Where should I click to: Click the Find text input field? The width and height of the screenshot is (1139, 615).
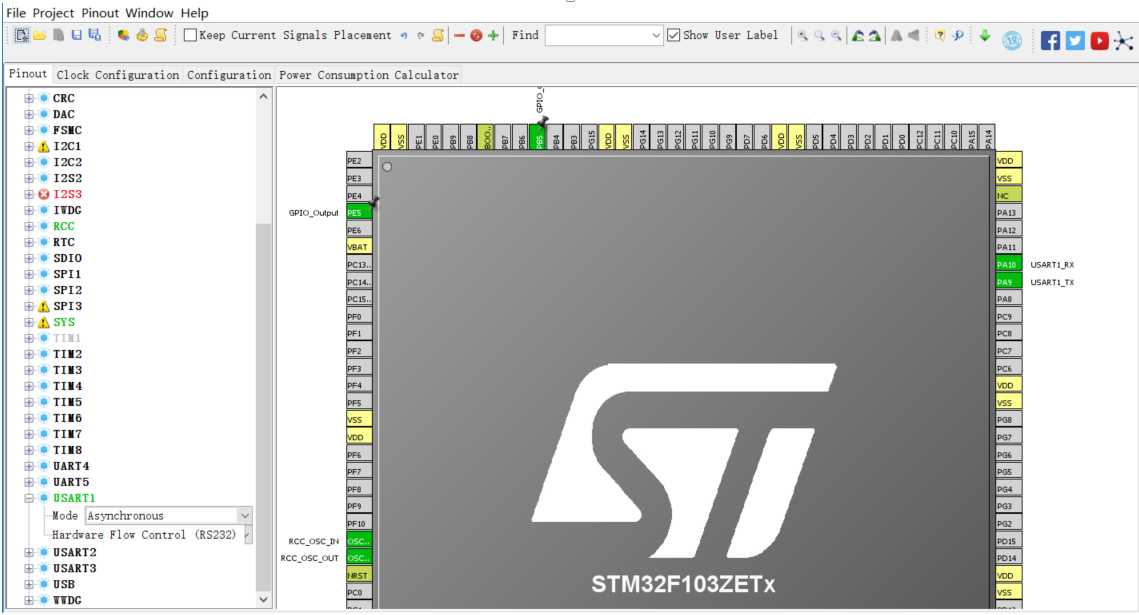[597, 35]
